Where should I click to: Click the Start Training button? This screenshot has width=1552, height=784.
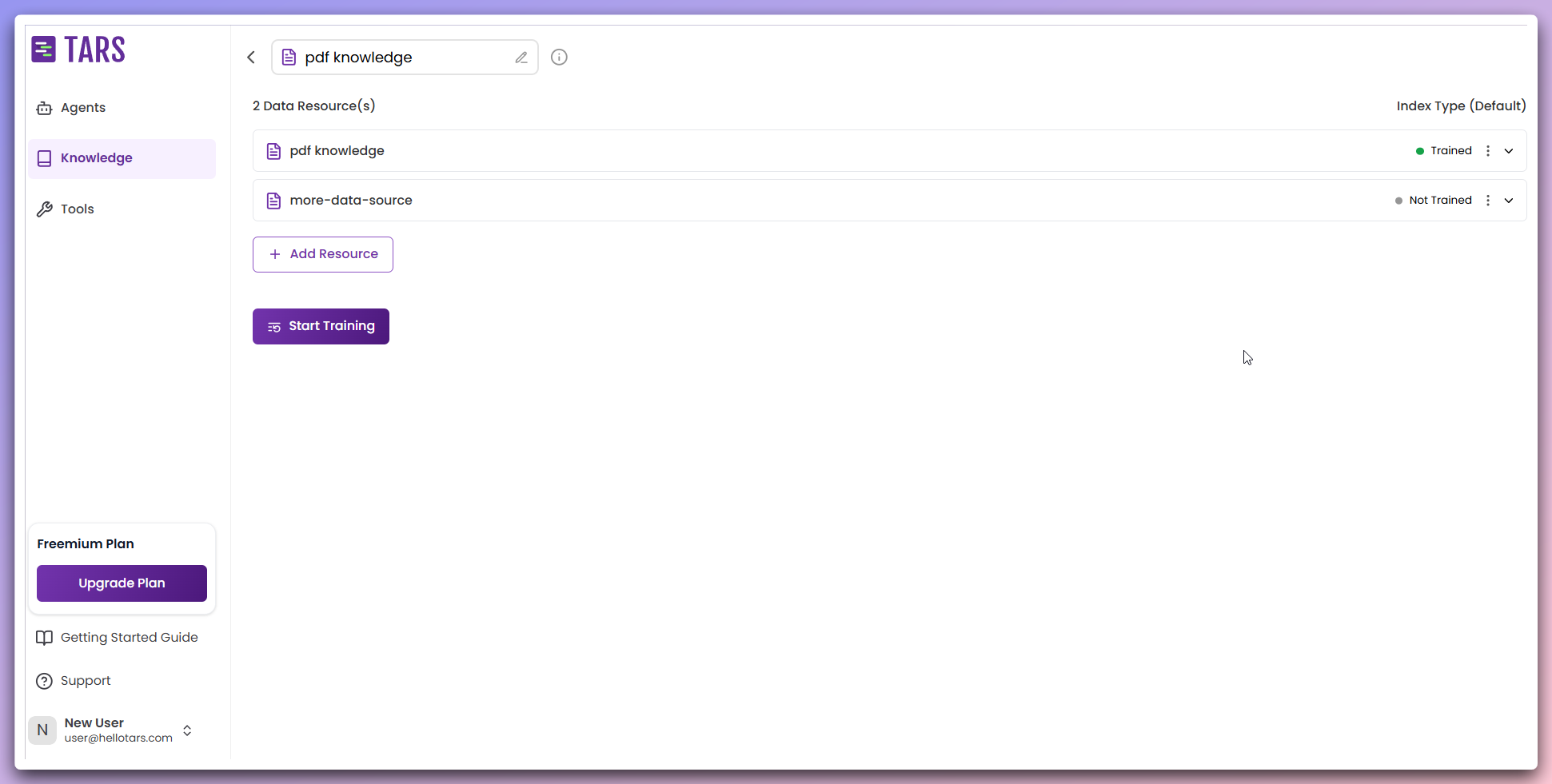pos(321,326)
